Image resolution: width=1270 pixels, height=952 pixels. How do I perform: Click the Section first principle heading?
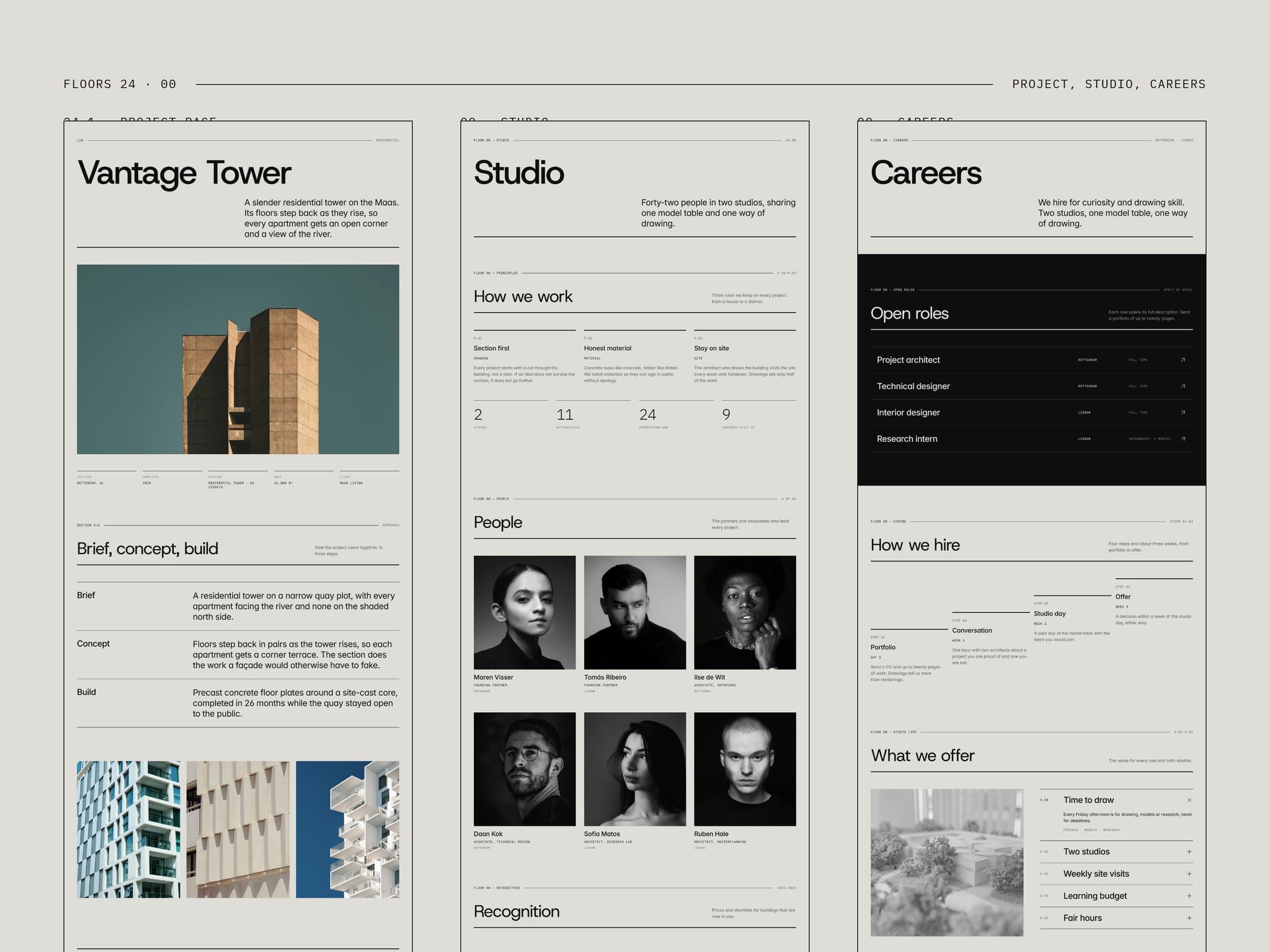[x=492, y=348]
